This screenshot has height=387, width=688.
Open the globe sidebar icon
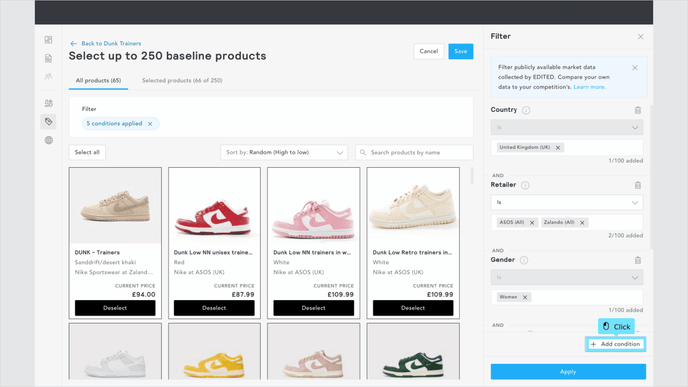point(49,140)
